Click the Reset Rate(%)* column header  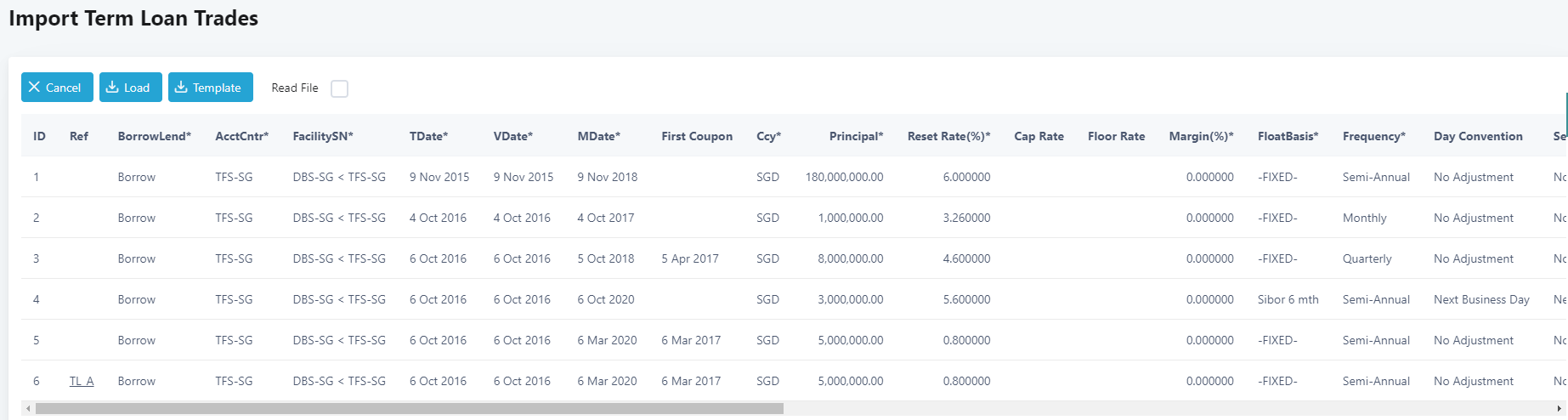click(948, 136)
